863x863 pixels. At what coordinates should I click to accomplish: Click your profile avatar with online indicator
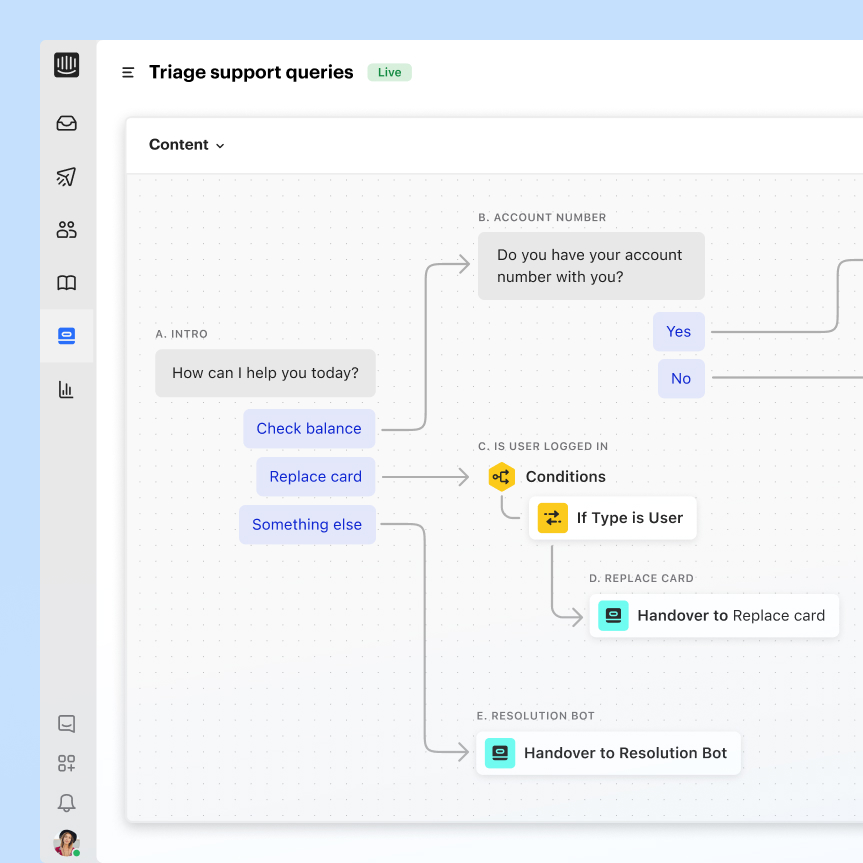coord(66,841)
